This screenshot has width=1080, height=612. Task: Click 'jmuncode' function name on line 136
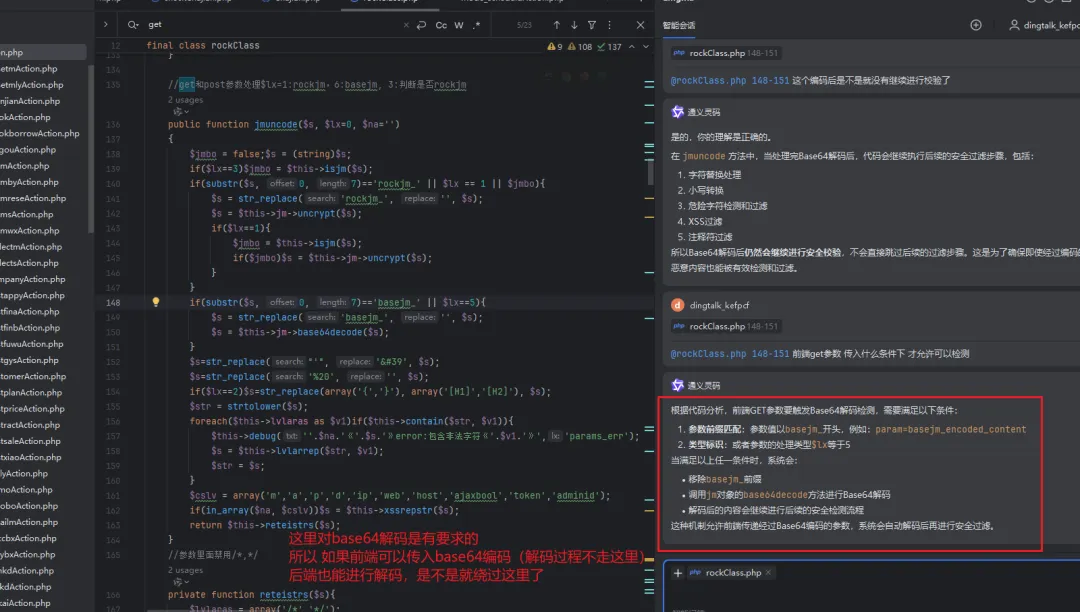click(x=276, y=125)
